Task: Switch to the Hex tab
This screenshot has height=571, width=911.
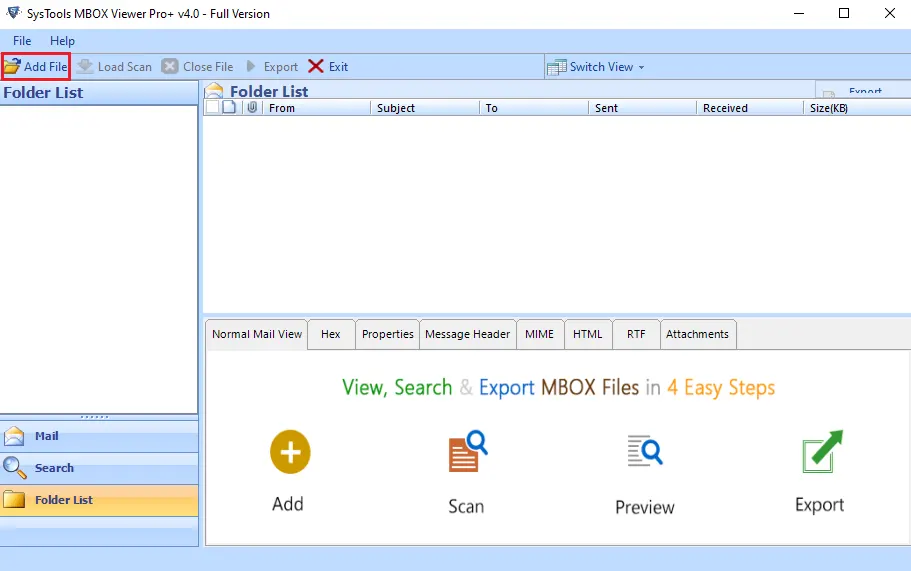Action: (331, 334)
